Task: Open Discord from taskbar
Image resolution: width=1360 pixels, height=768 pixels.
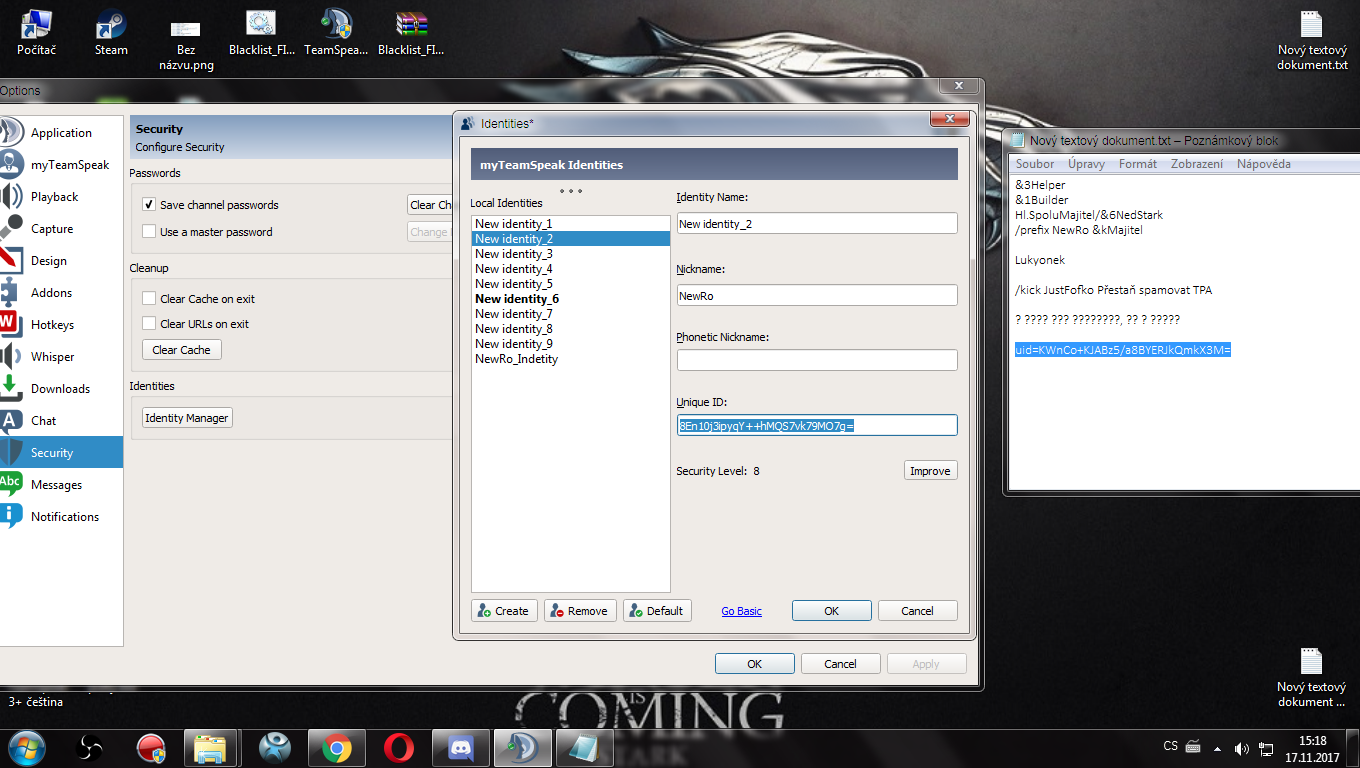Action: 460,748
